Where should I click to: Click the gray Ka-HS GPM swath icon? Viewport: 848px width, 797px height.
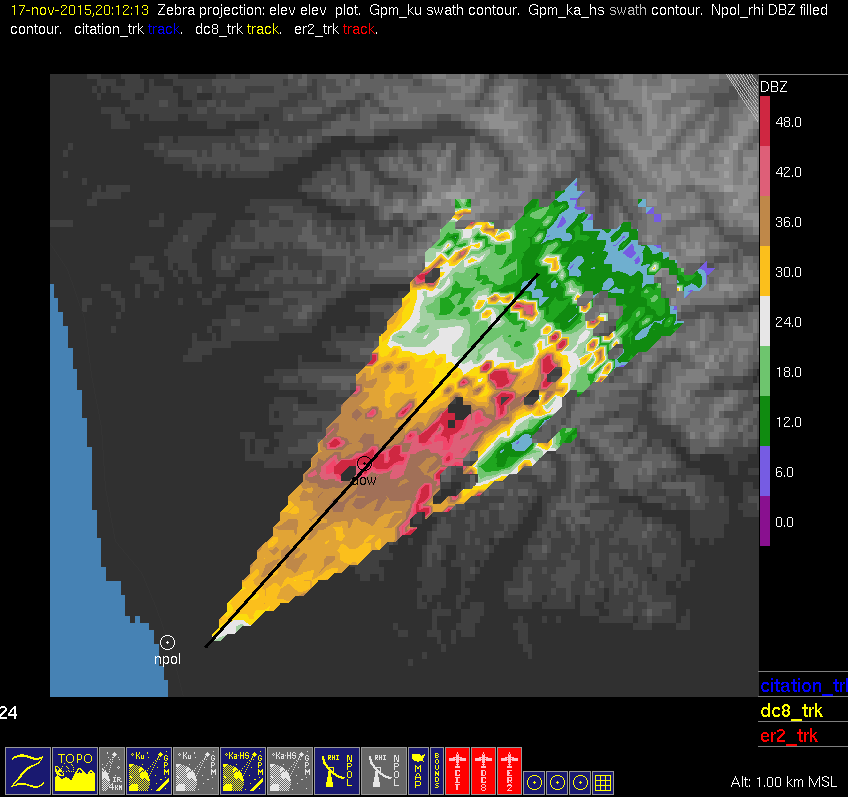290,771
